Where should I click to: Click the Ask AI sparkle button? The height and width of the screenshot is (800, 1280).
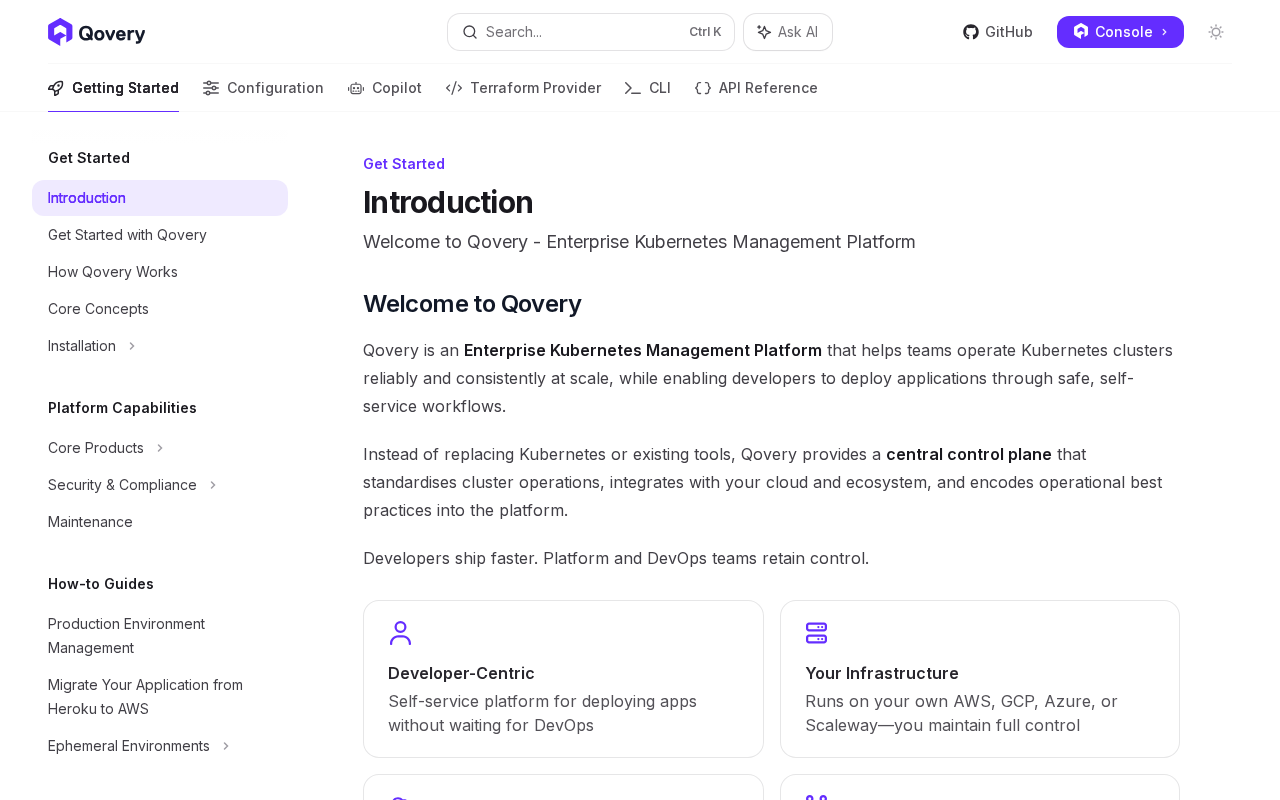click(x=787, y=32)
